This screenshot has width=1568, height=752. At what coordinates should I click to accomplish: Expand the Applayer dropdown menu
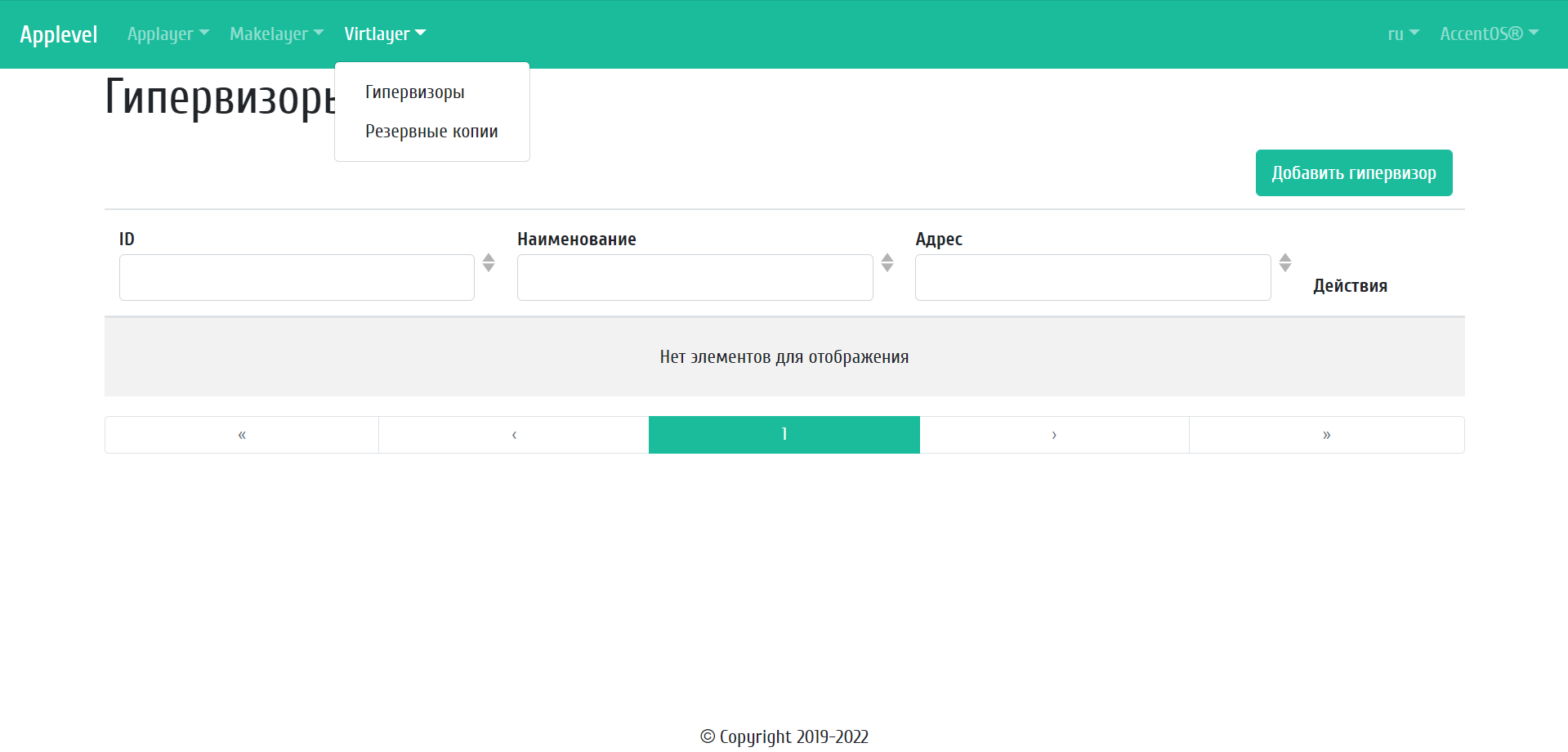click(168, 34)
